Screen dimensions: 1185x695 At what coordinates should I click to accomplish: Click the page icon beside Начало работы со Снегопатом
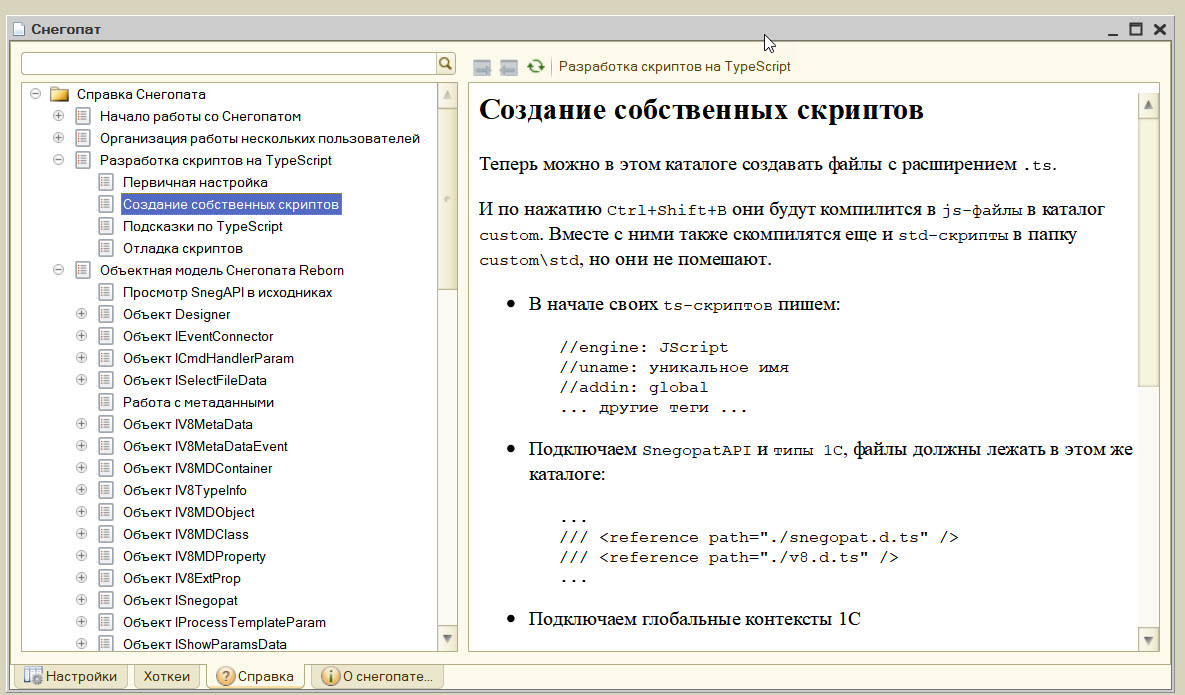[x=83, y=116]
